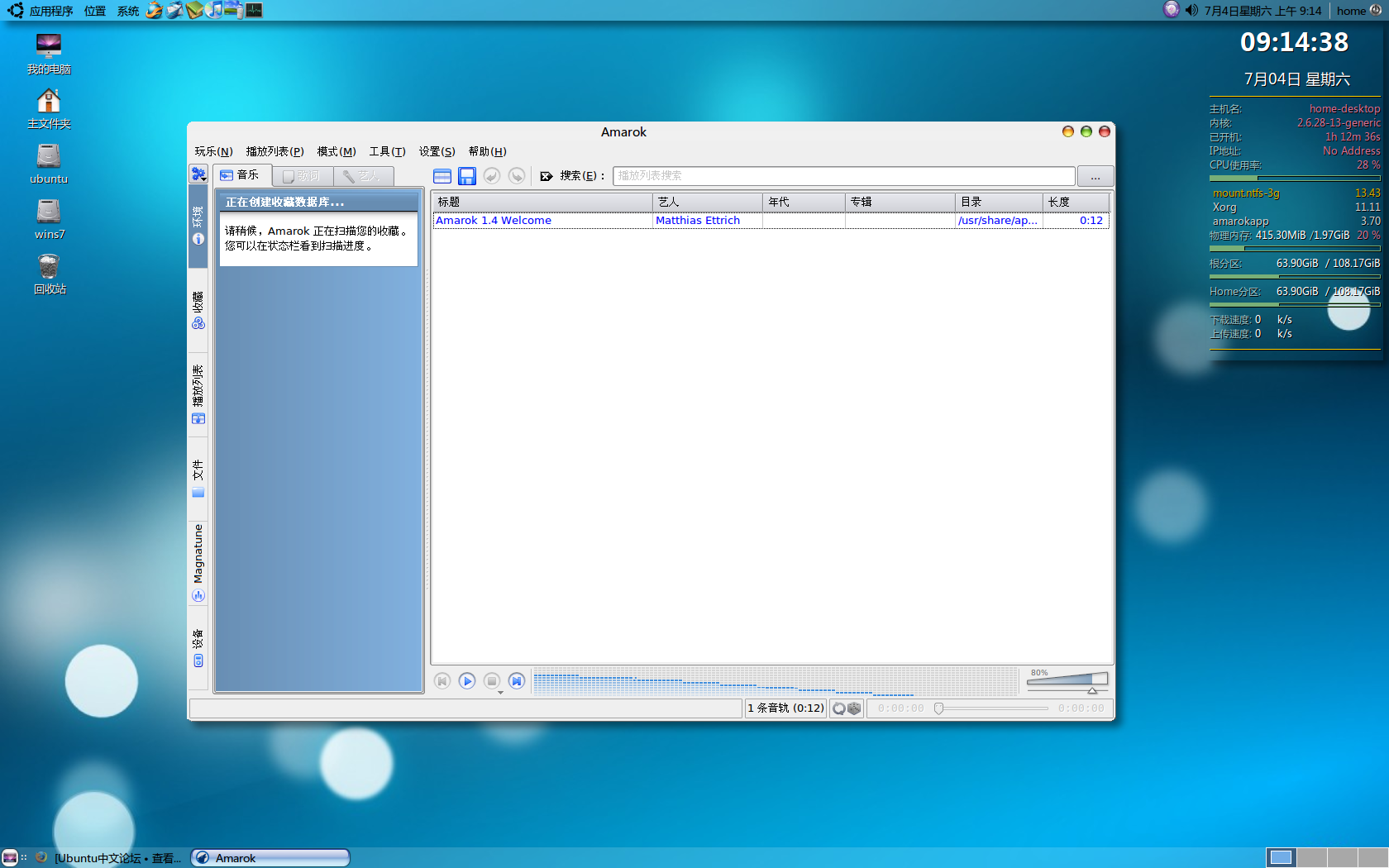The height and width of the screenshot is (868, 1389).
Task: Open the 环境 context sidebar tab
Action: [x=198, y=226]
